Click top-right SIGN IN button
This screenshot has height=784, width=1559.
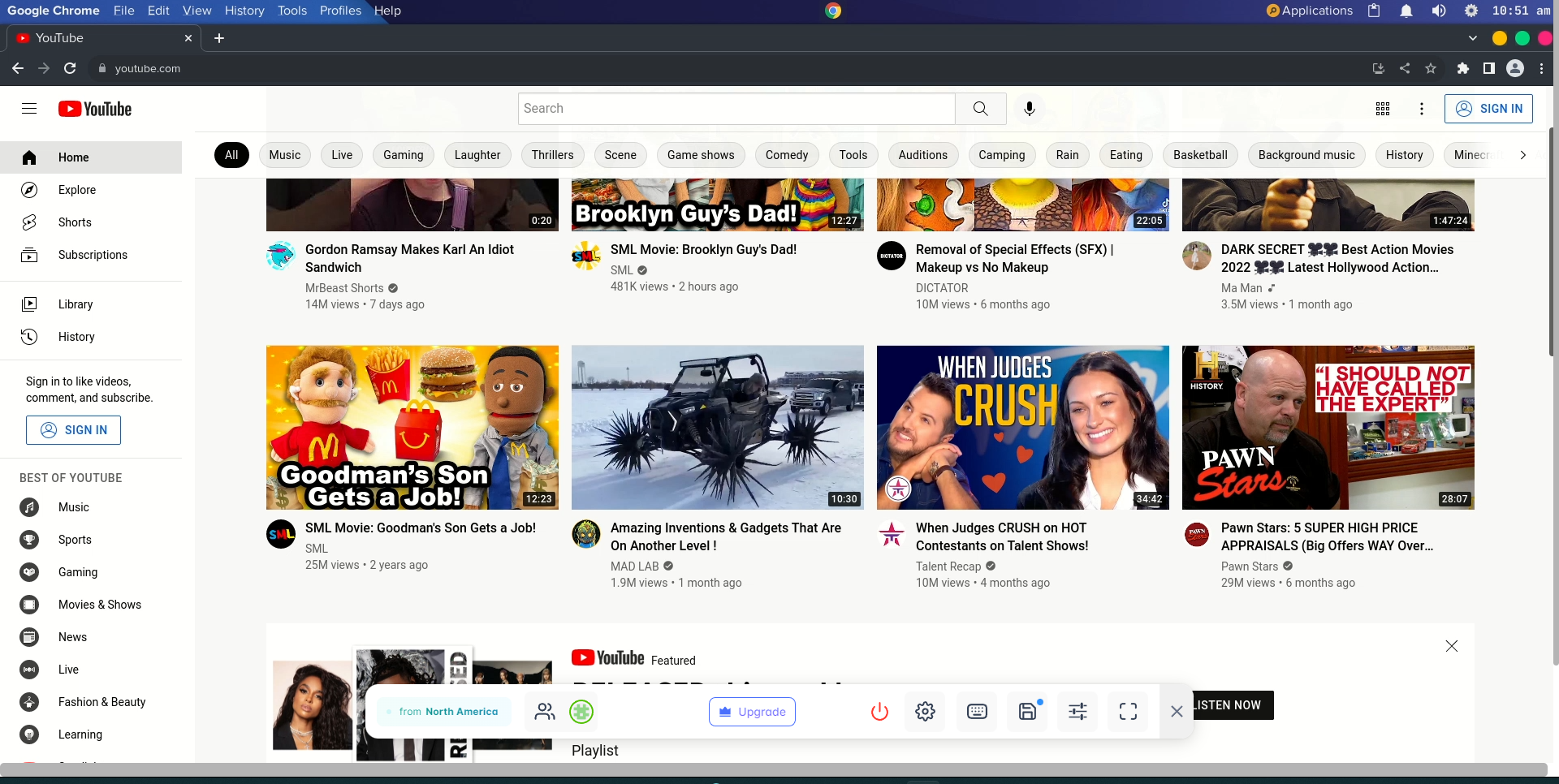[1488, 109]
